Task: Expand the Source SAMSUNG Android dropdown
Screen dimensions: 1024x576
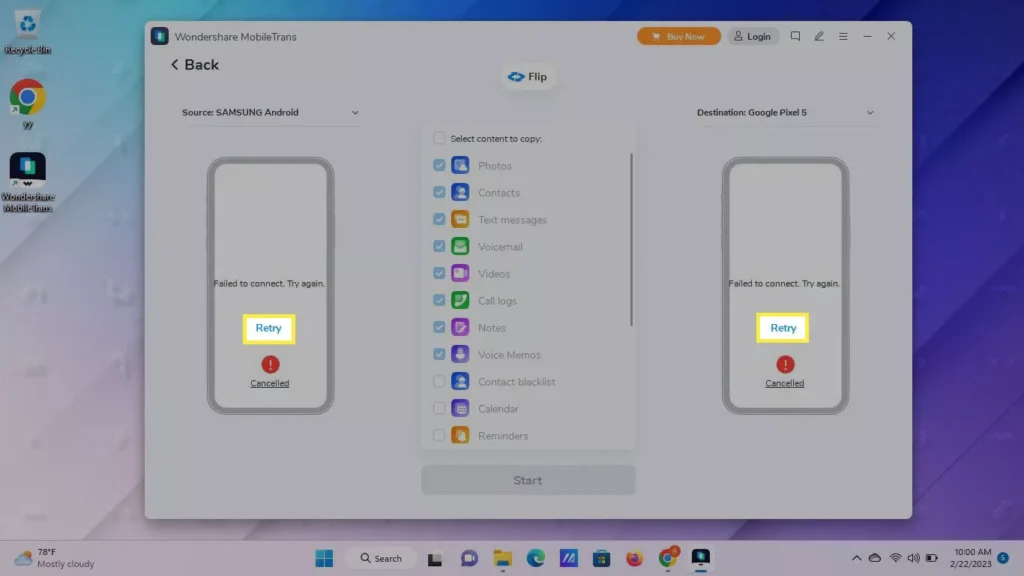Action: 355,113
